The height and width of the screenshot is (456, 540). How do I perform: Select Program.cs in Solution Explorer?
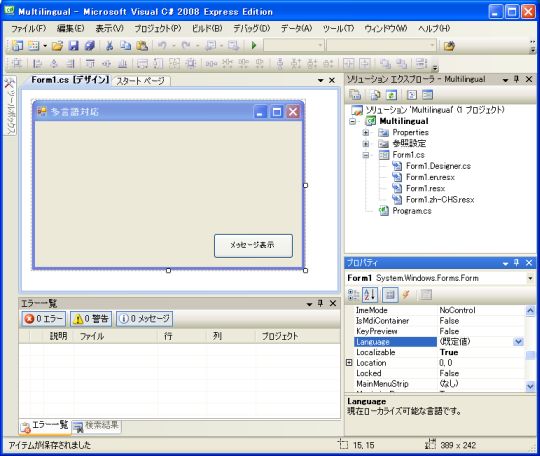[412, 211]
